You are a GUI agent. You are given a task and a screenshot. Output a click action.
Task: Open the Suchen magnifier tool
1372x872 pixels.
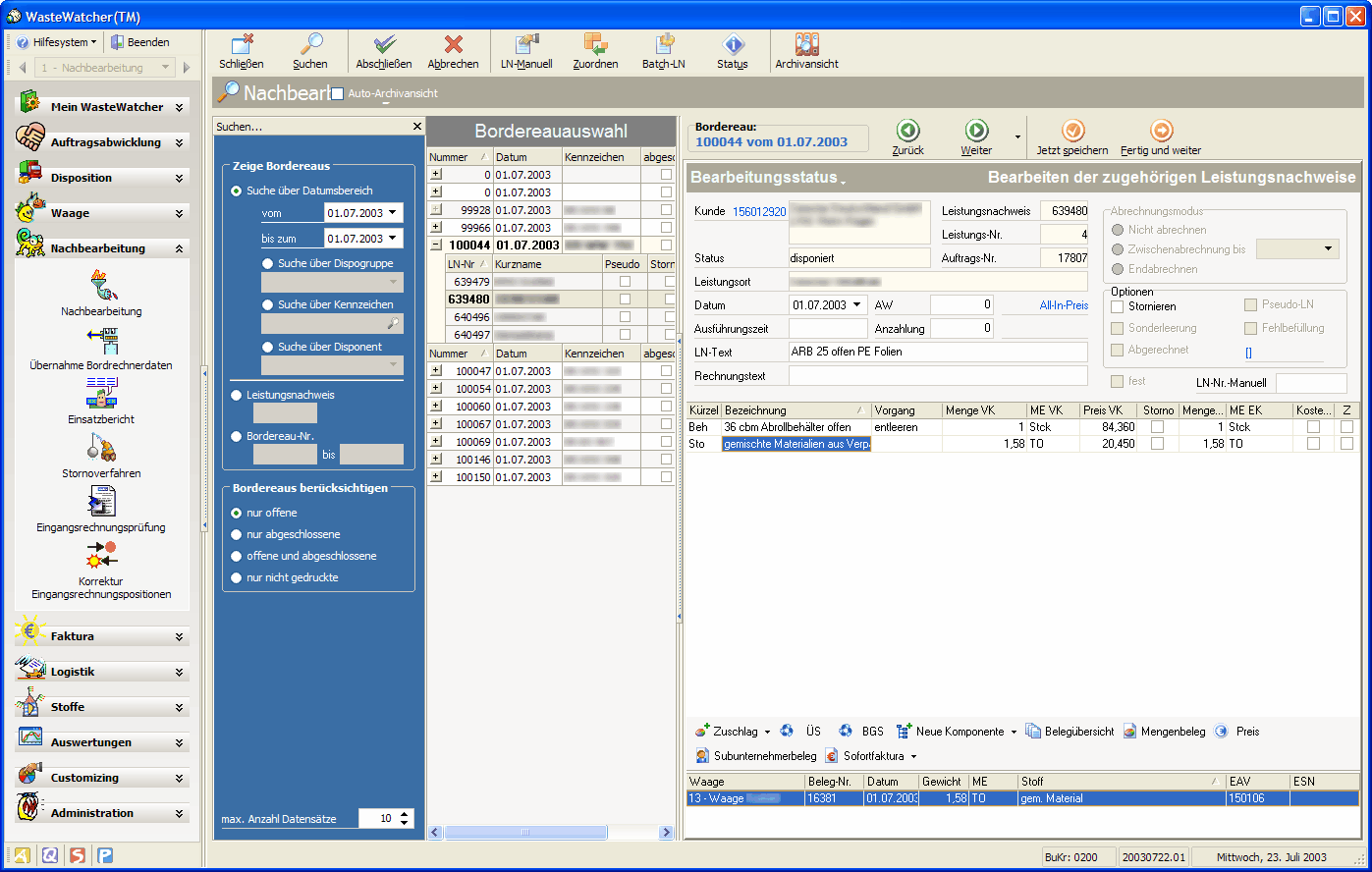click(310, 45)
